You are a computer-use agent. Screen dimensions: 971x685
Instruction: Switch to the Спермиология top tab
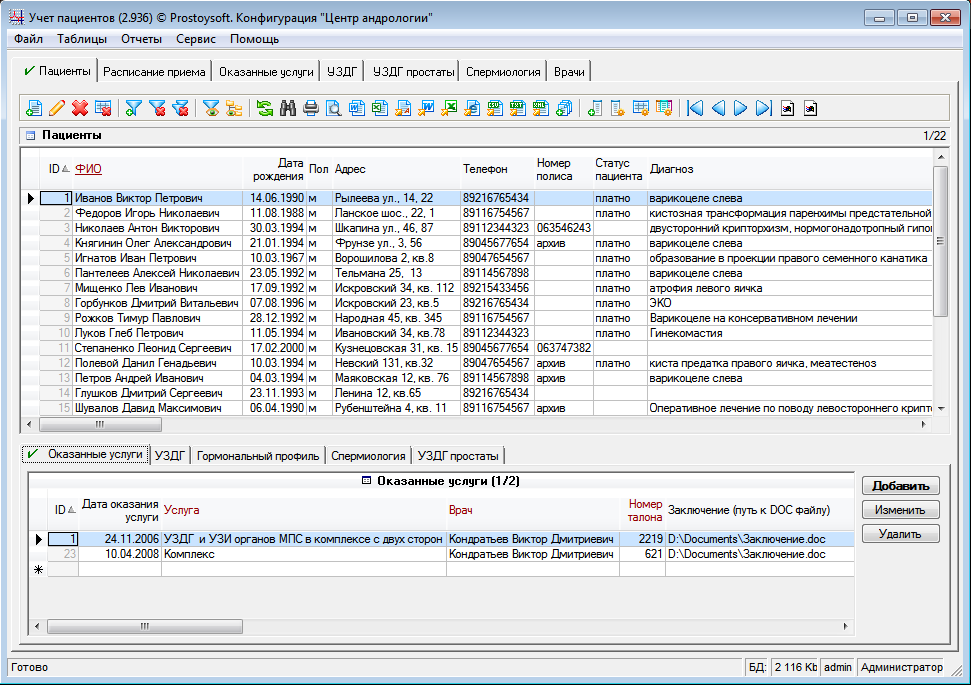pos(505,71)
